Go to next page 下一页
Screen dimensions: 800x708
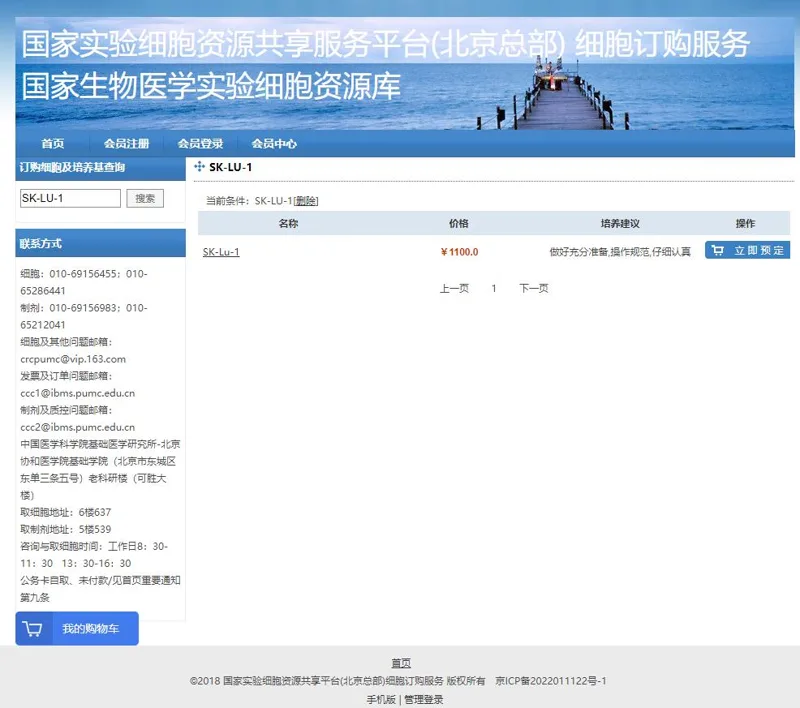point(534,288)
